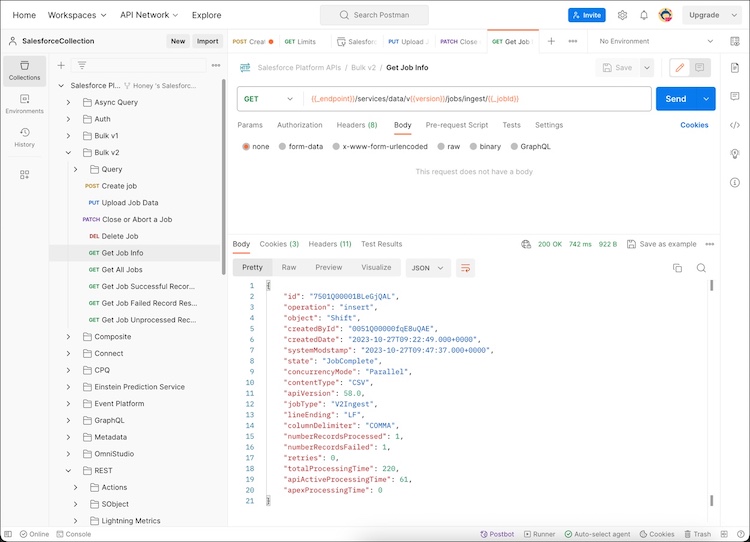
Task: Open the Workspaces menu
Action: [x=77, y=15]
